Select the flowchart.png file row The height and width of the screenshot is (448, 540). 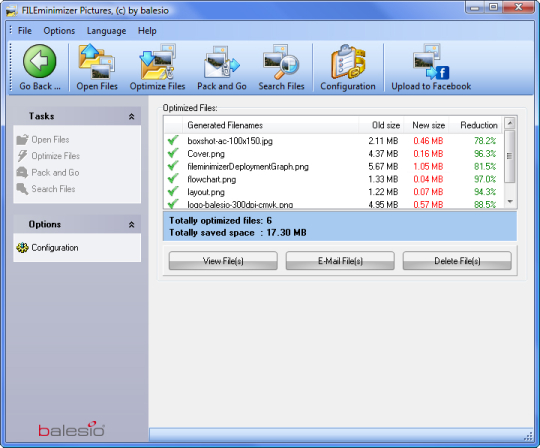(333, 179)
